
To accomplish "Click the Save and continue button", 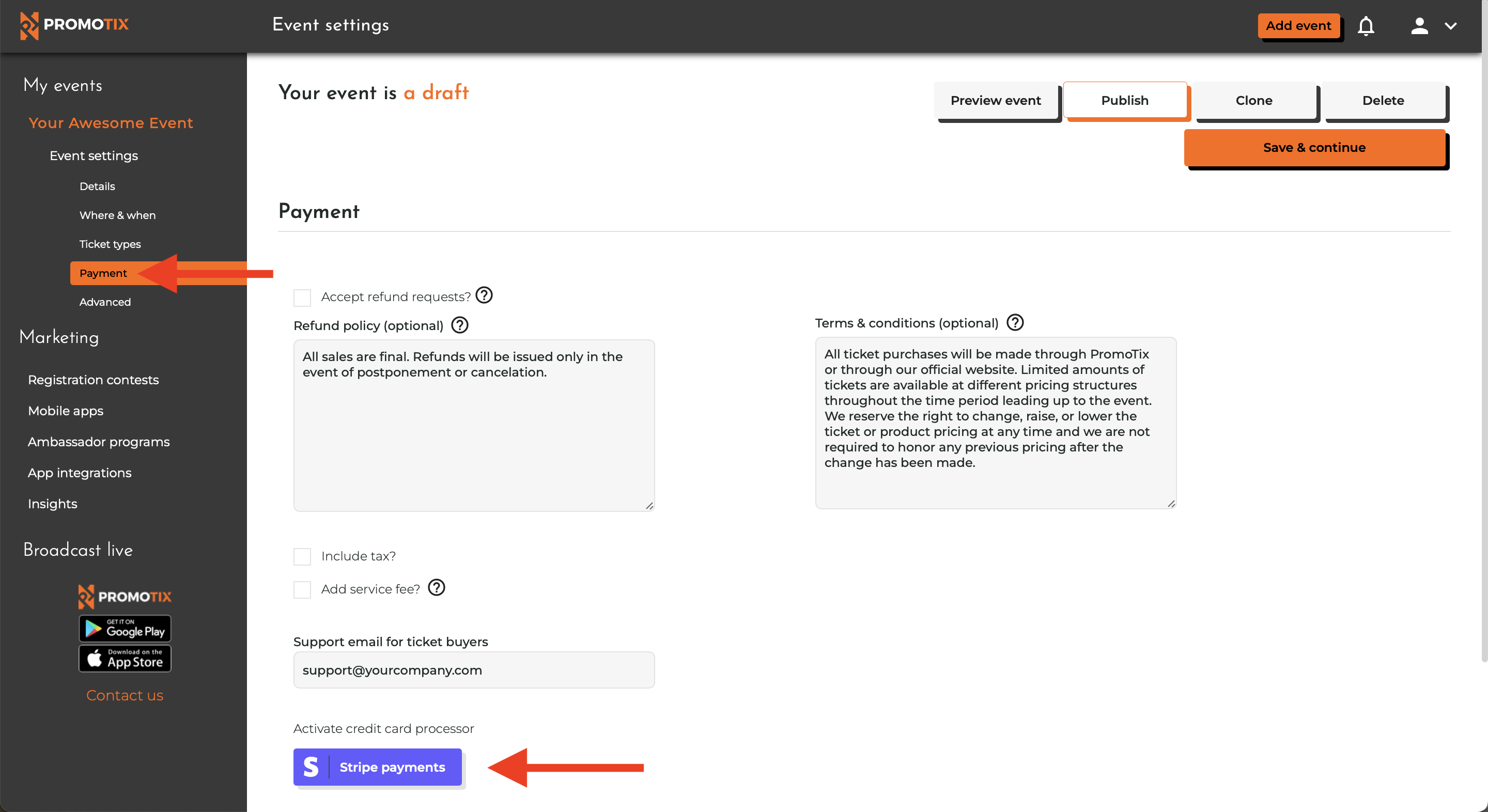I will coord(1314,147).
